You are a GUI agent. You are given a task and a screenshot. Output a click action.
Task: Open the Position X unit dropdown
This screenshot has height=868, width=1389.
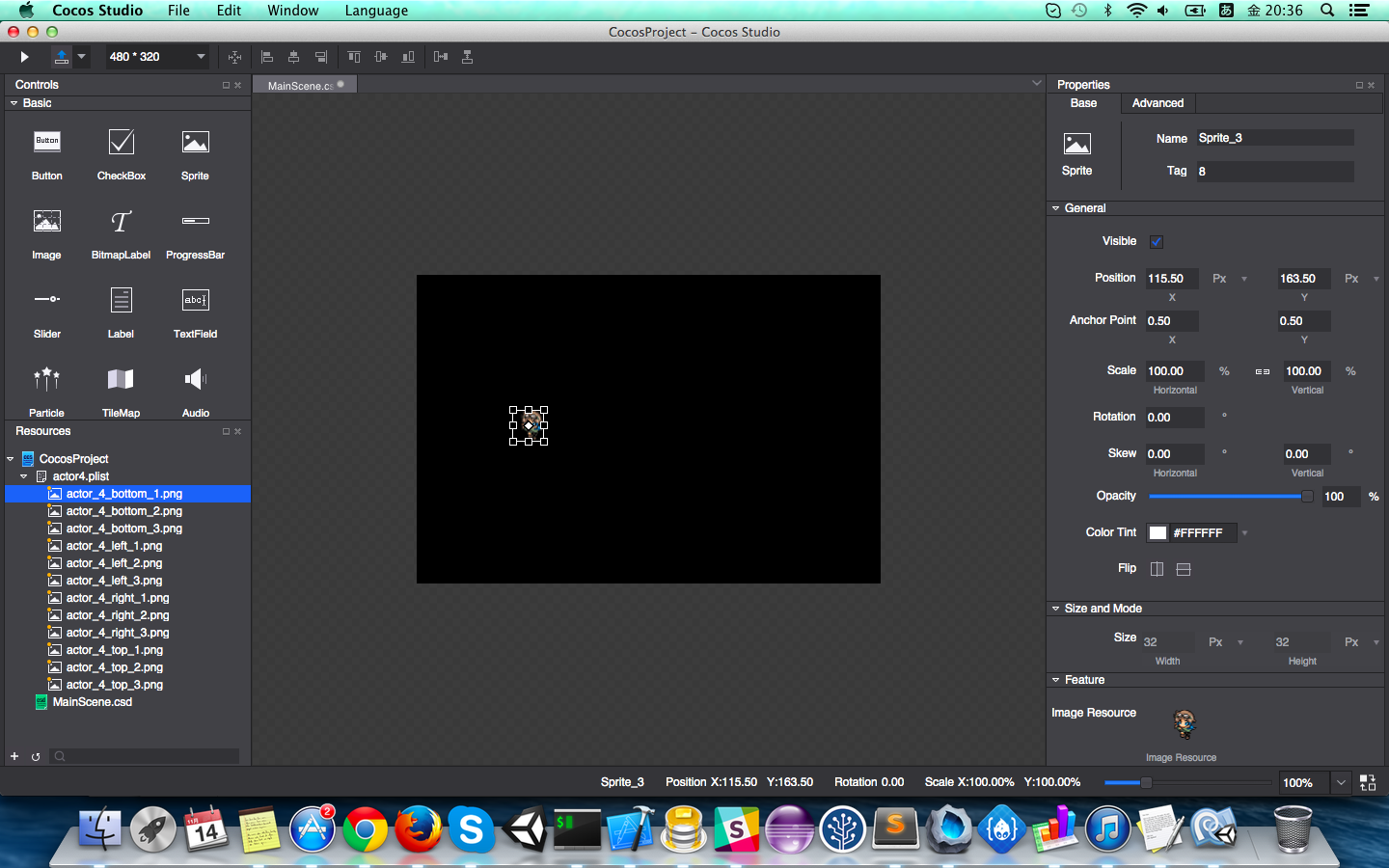click(x=1244, y=279)
